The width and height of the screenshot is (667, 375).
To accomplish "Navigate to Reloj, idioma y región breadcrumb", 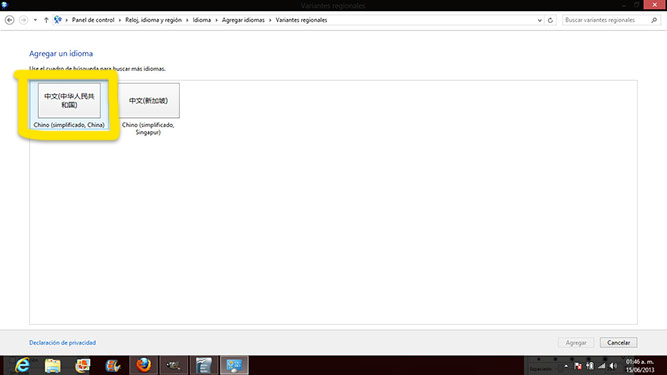I will tap(153, 20).
